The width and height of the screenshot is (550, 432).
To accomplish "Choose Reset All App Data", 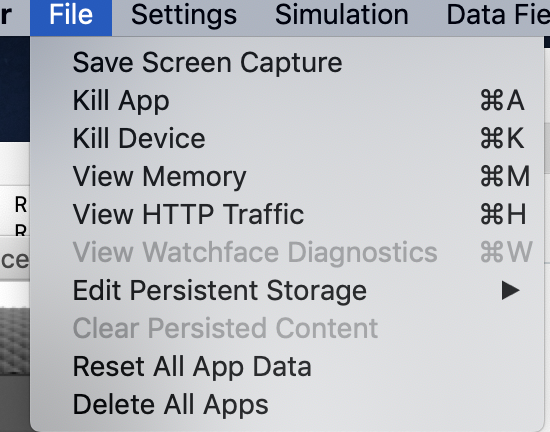I will 287,366.
